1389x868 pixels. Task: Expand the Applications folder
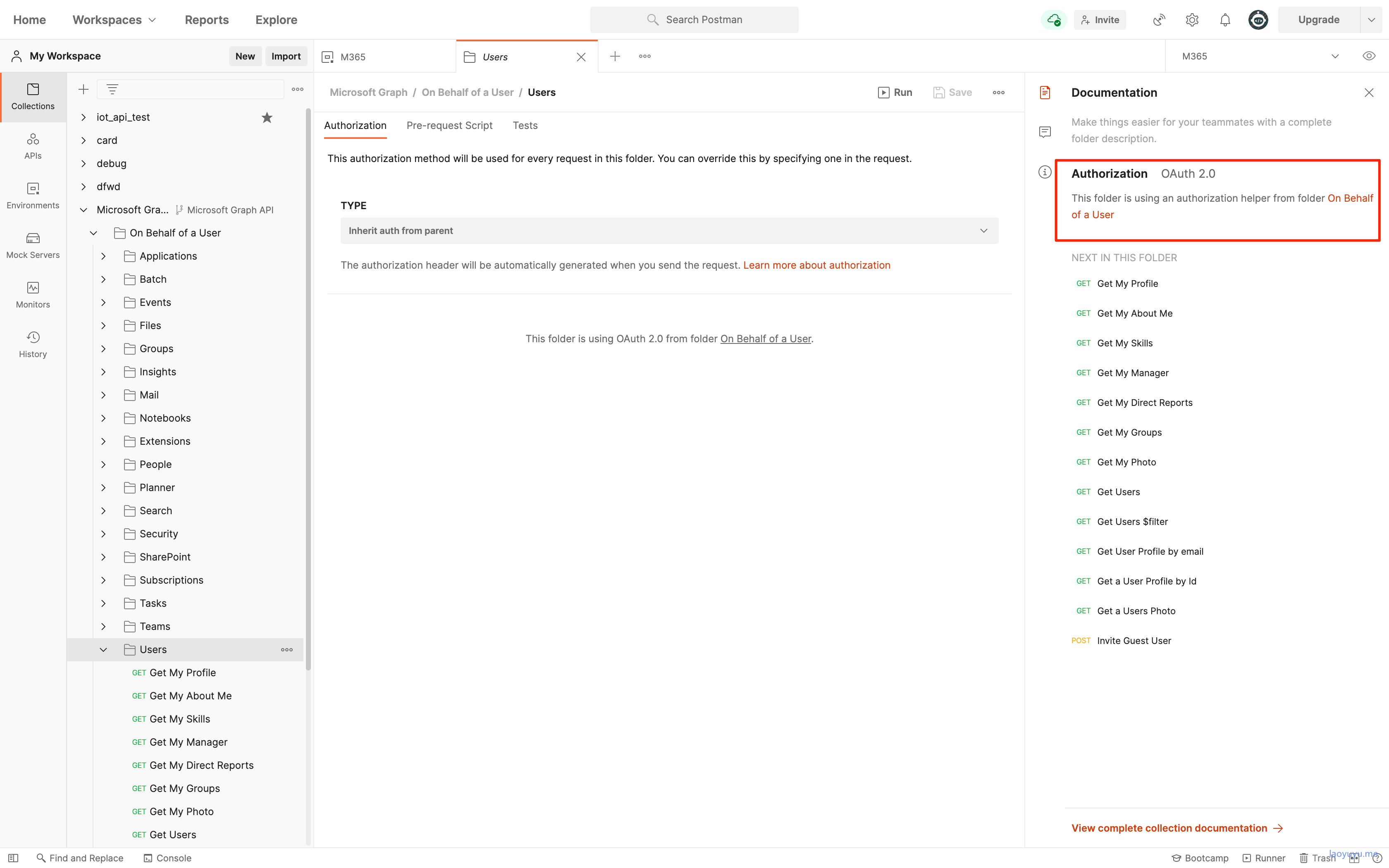click(x=103, y=256)
